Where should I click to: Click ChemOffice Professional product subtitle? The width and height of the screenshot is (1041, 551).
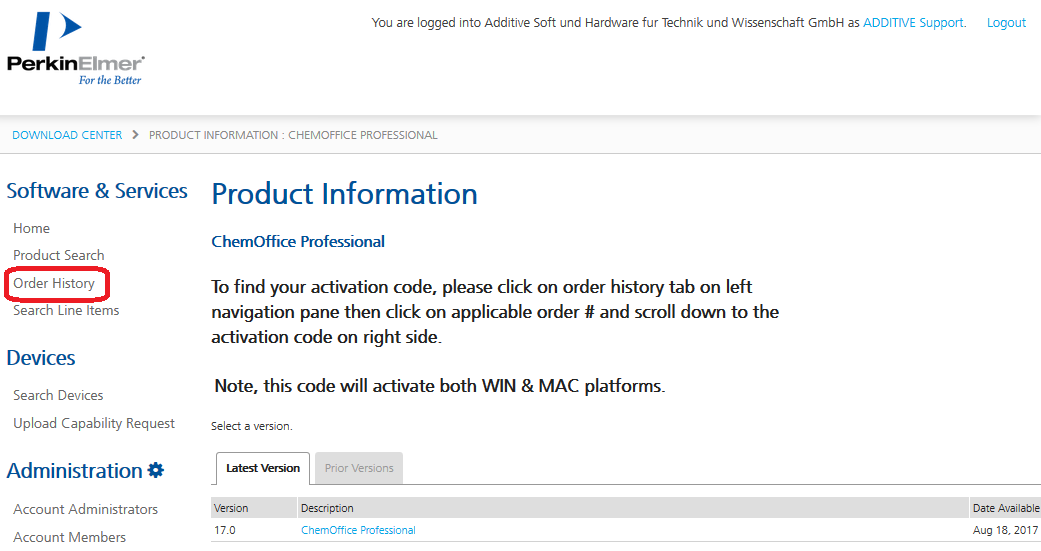pos(298,242)
